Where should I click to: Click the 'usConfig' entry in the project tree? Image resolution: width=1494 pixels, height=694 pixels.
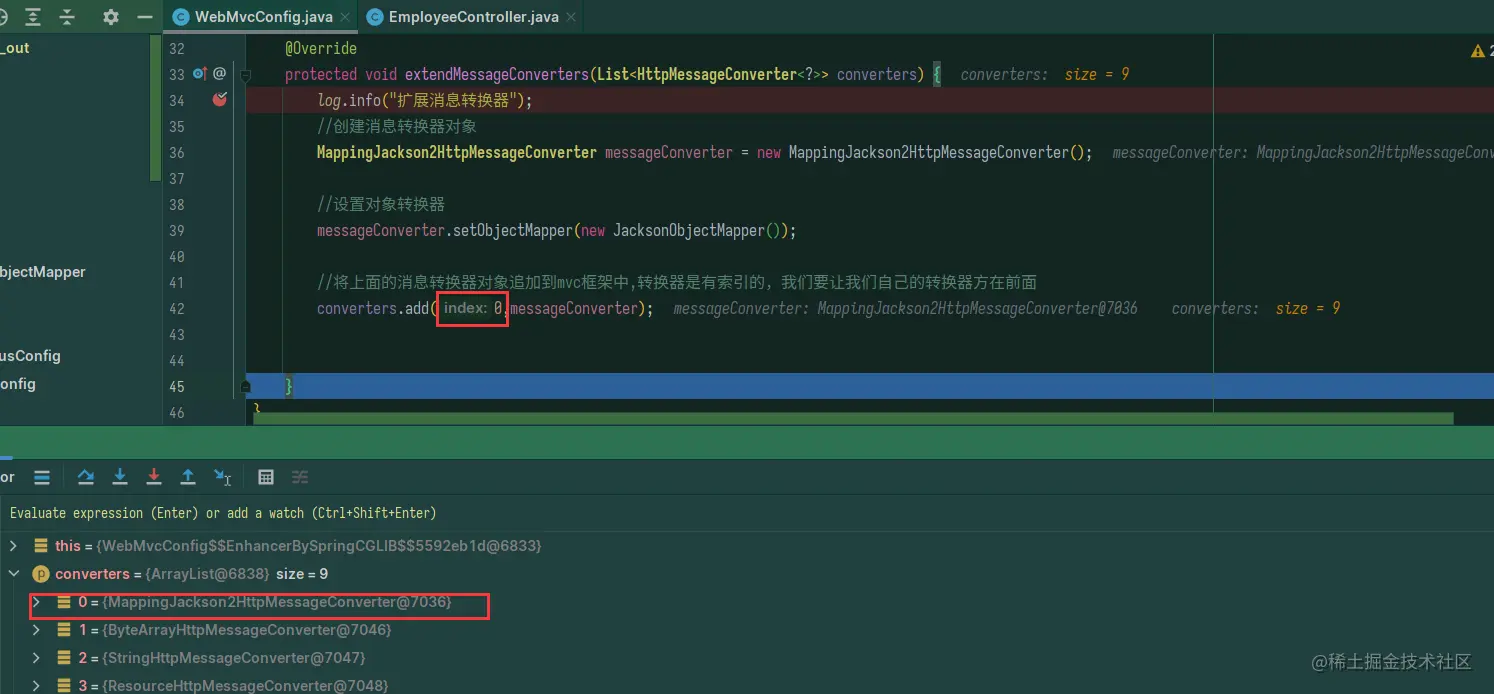tap(30, 356)
